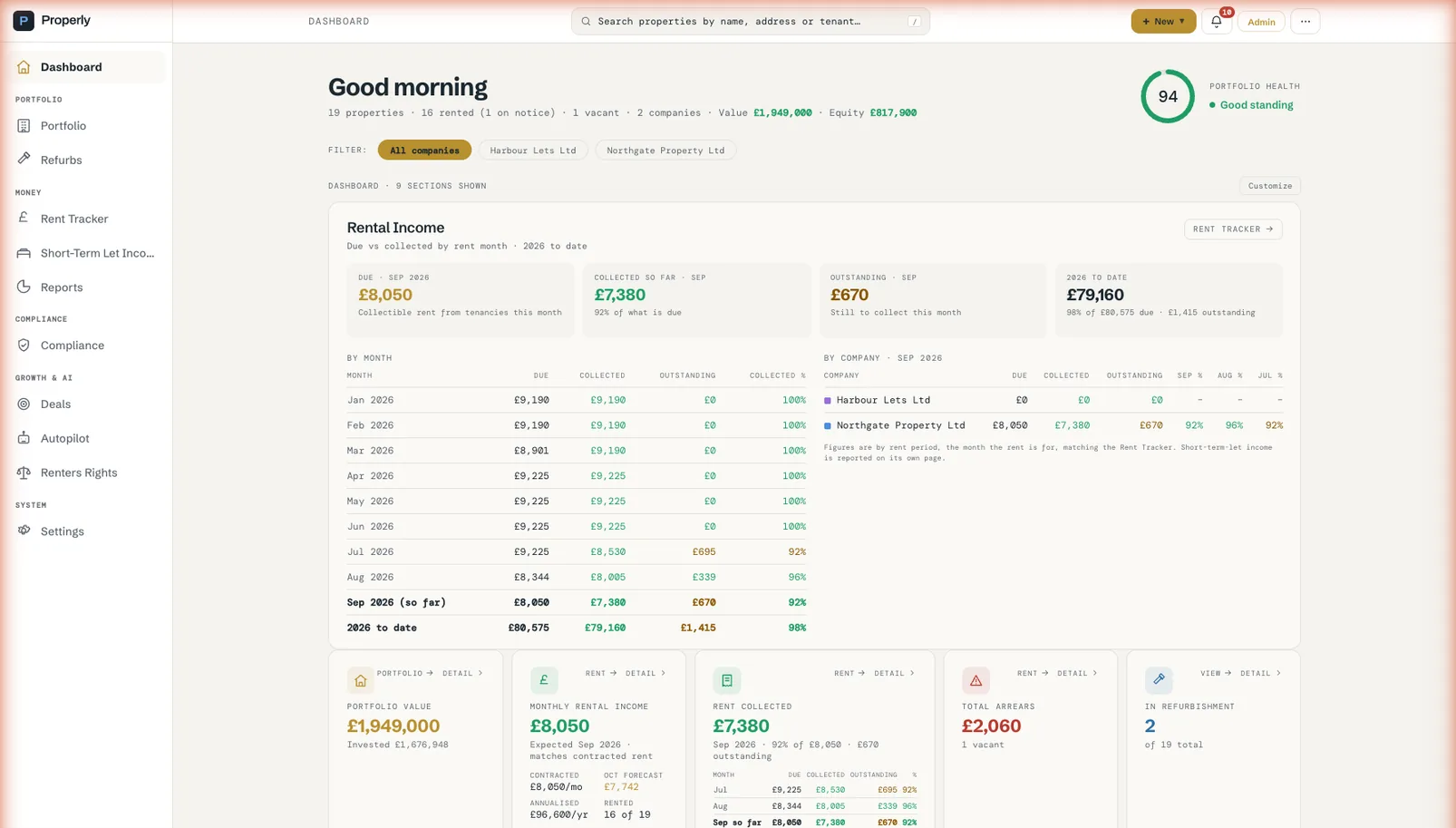Click the property search field
Screen dimensions: 1456x828
click(751, 21)
